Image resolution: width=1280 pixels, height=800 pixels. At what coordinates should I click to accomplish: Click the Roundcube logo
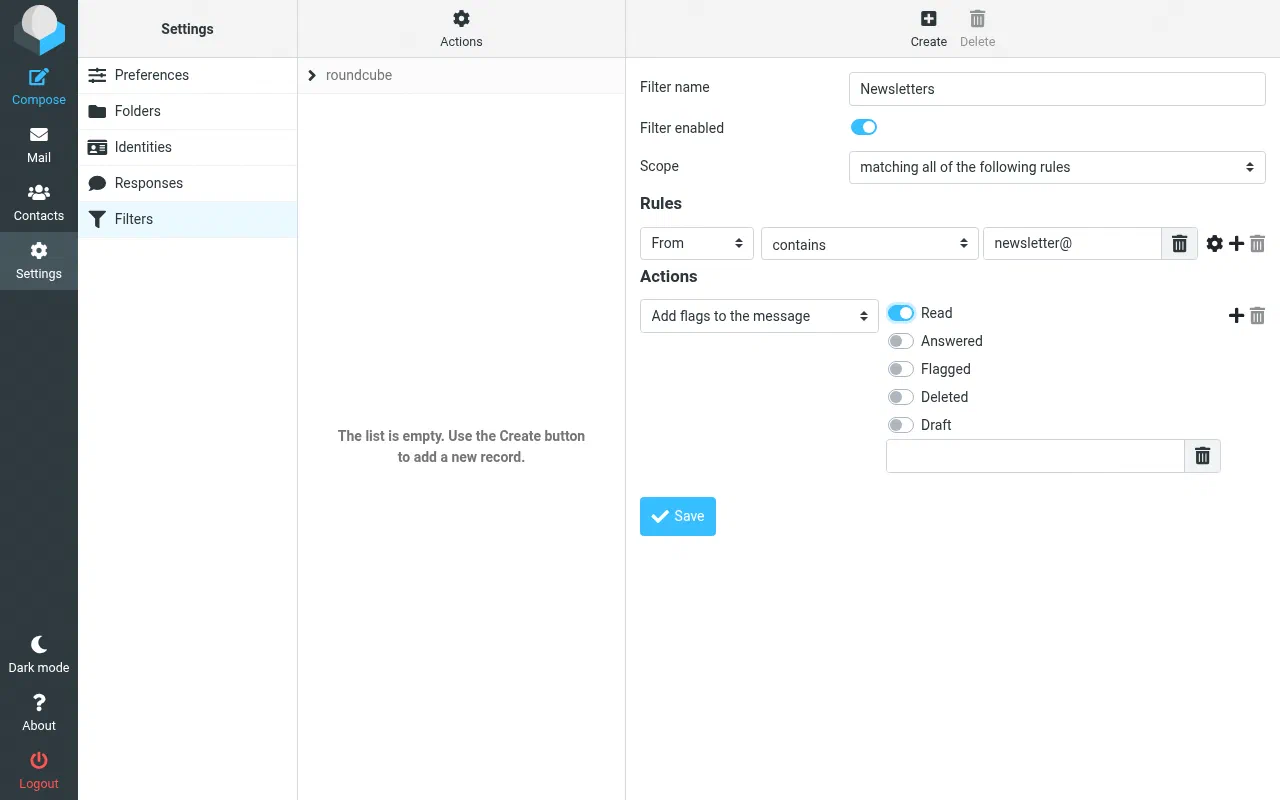(x=39, y=29)
